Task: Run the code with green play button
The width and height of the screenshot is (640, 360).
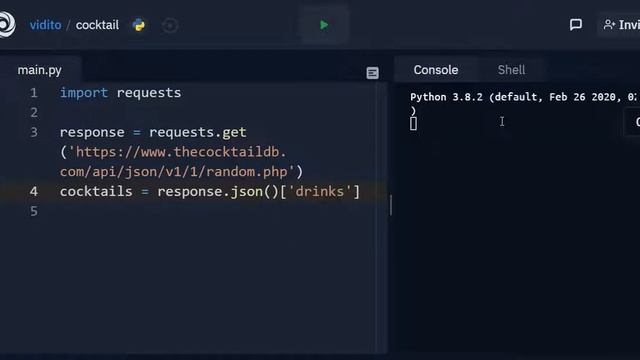Action: point(324,25)
